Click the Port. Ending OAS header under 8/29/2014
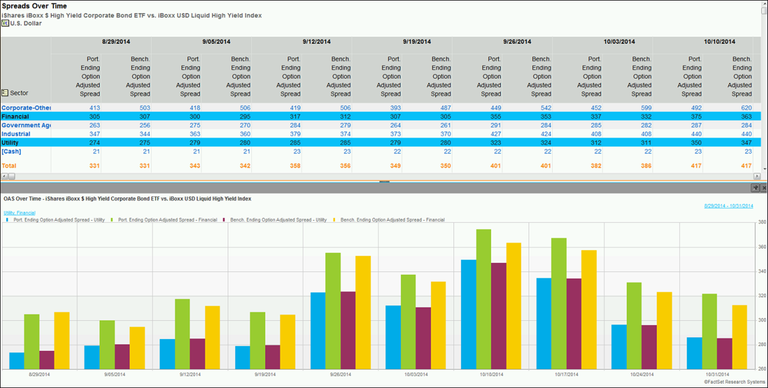The height and width of the screenshot is (388, 768). (89, 76)
